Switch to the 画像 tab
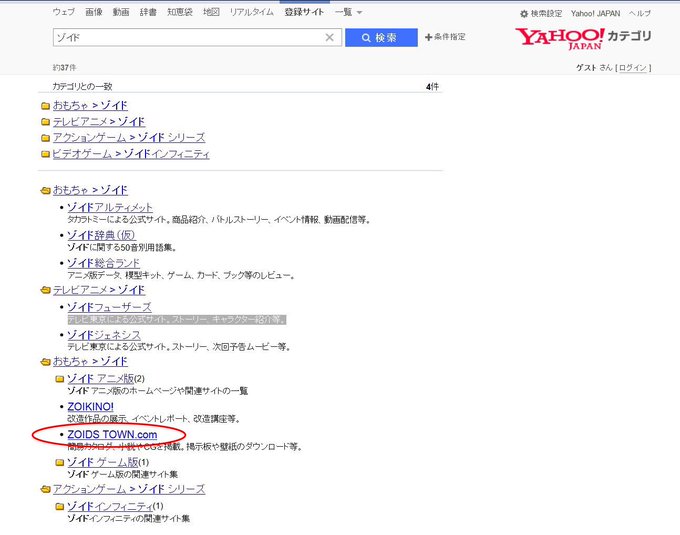The width and height of the screenshot is (680, 535). pyautogui.click(x=94, y=12)
